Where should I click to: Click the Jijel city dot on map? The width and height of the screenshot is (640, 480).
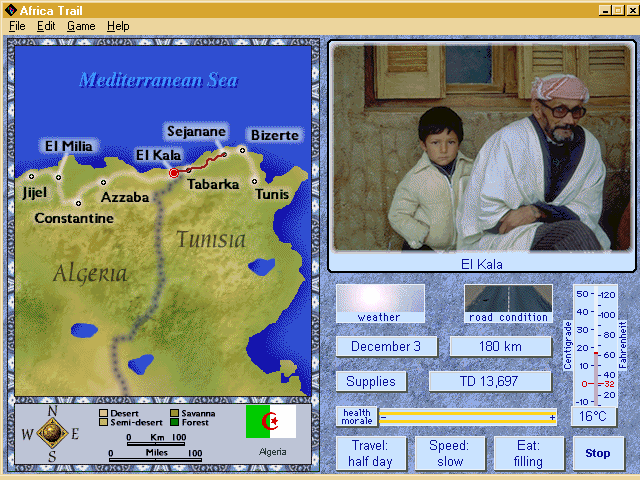pos(31,177)
